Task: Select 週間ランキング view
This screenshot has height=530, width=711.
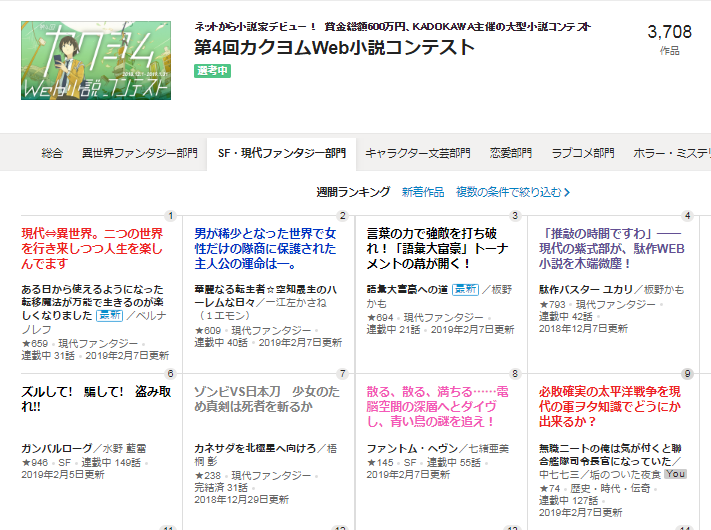Action: [353, 192]
